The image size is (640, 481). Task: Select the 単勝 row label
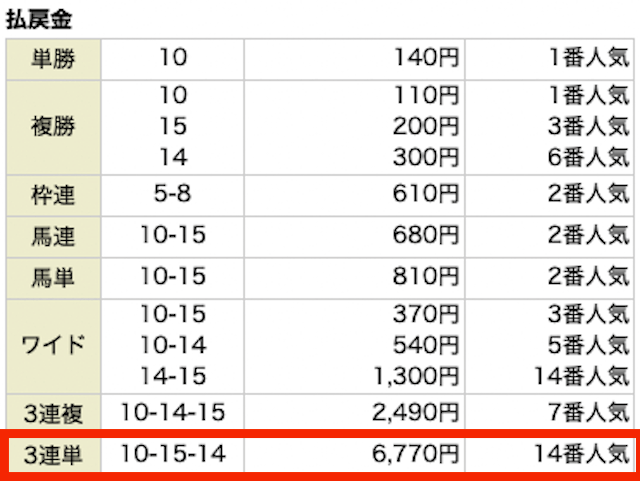pyautogui.click(x=53, y=58)
